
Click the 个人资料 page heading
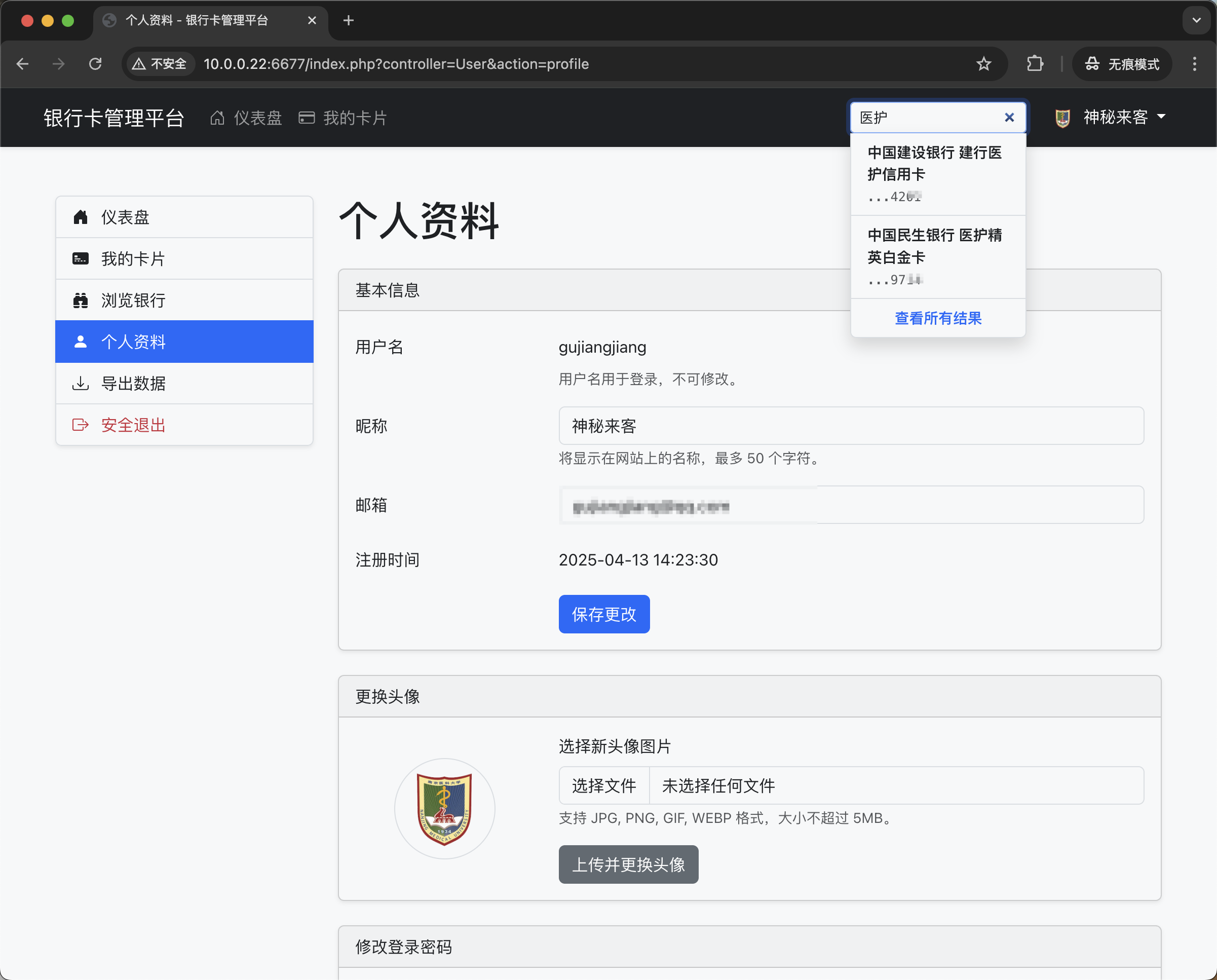click(x=419, y=221)
